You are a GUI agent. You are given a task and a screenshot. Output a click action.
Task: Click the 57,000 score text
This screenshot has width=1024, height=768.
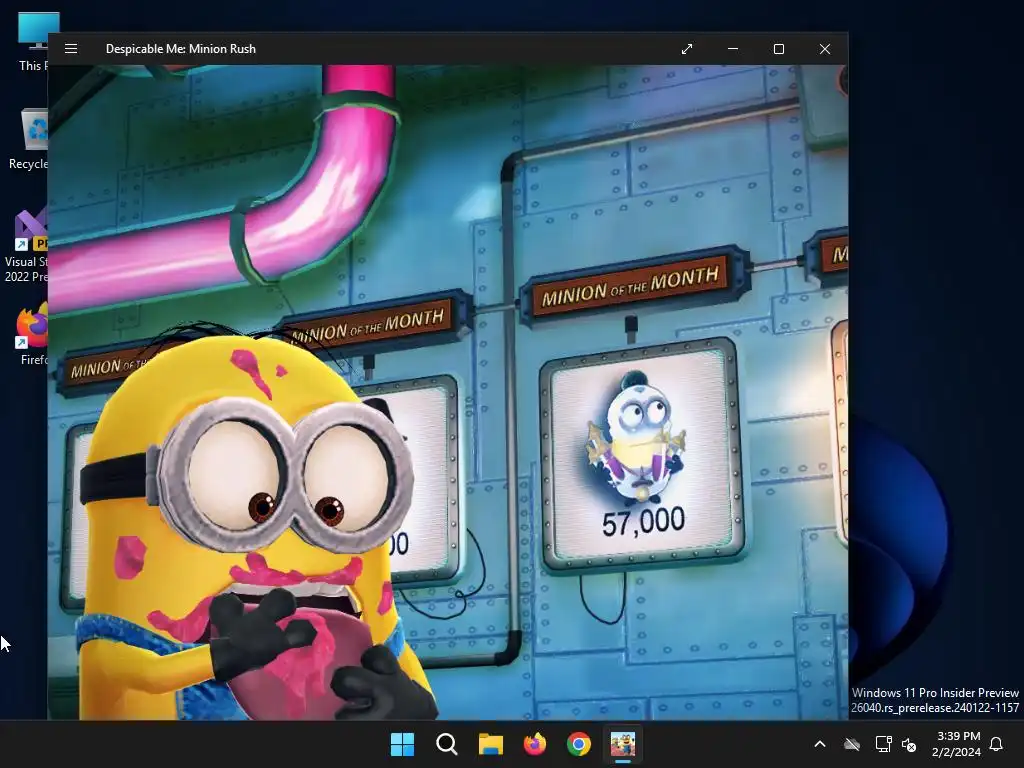click(643, 522)
